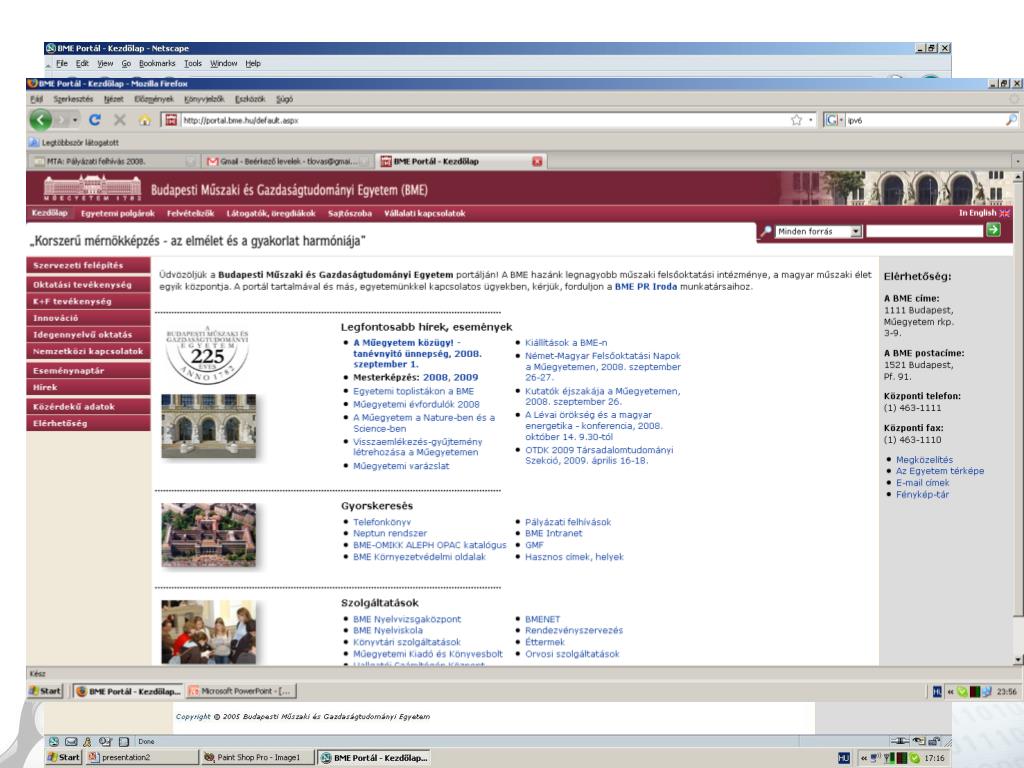The height and width of the screenshot is (768, 1024).
Task: Open presentation2 from the bottom taskbar
Action: point(142,758)
